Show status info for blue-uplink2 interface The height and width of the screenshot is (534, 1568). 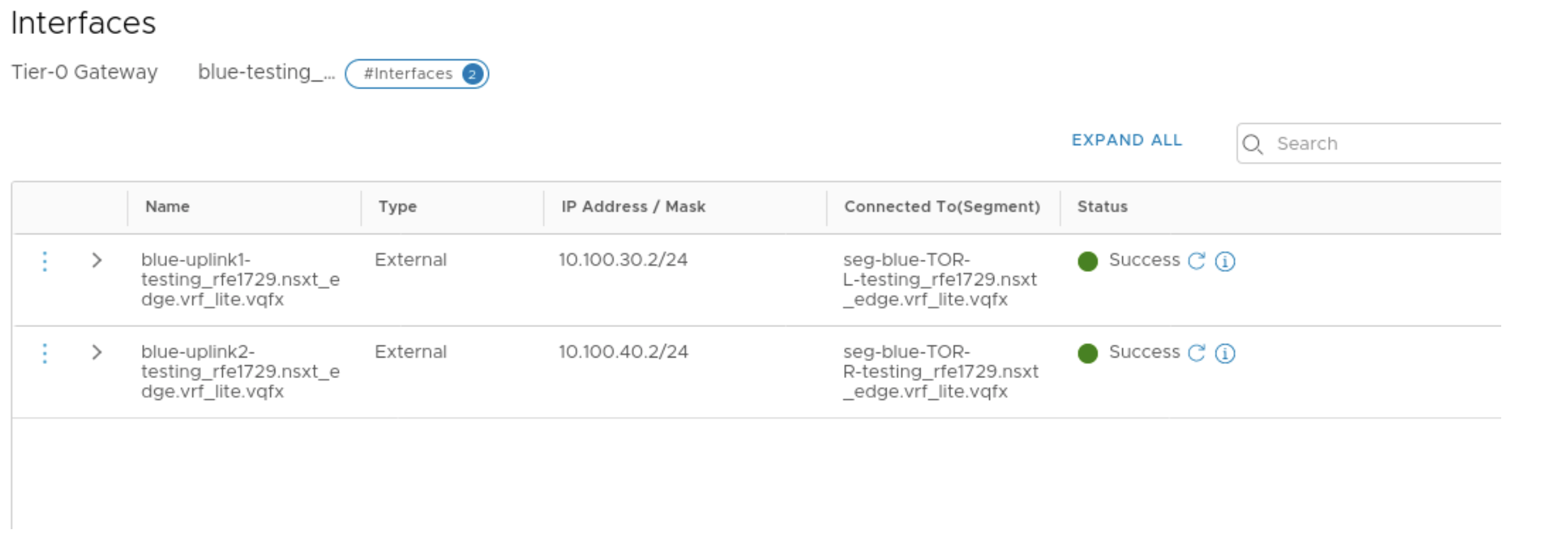[x=1225, y=353]
